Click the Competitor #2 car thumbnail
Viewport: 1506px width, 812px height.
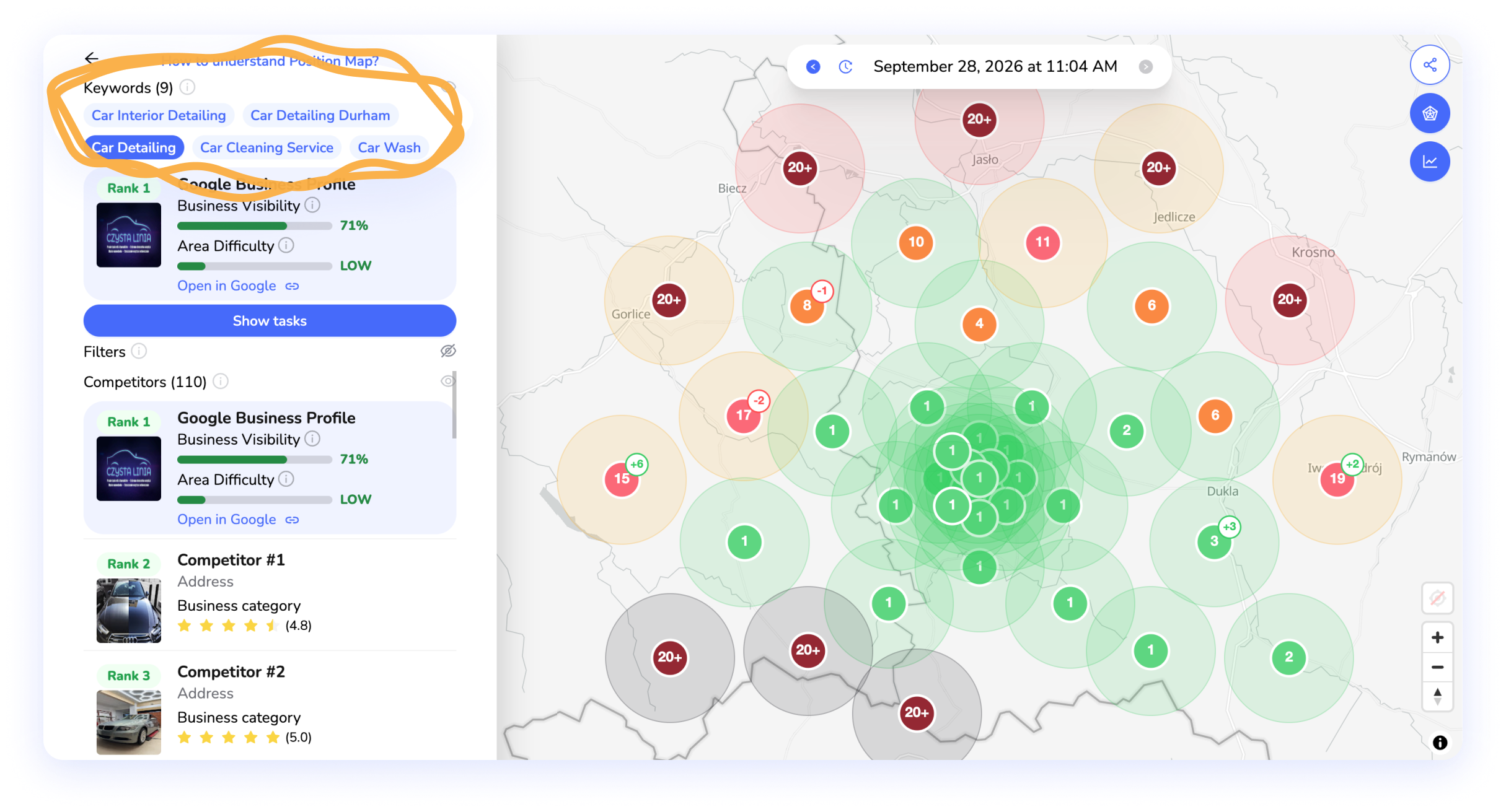129,722
